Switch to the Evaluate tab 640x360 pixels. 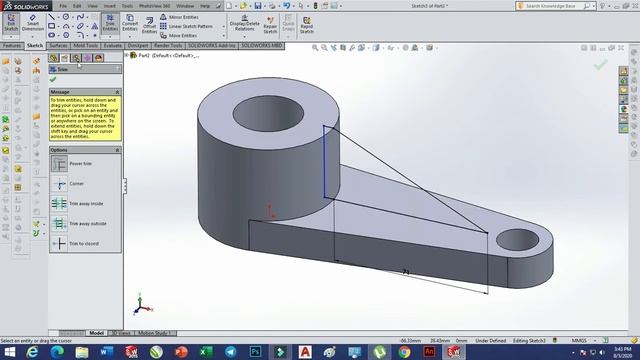(x=113, y=46)
